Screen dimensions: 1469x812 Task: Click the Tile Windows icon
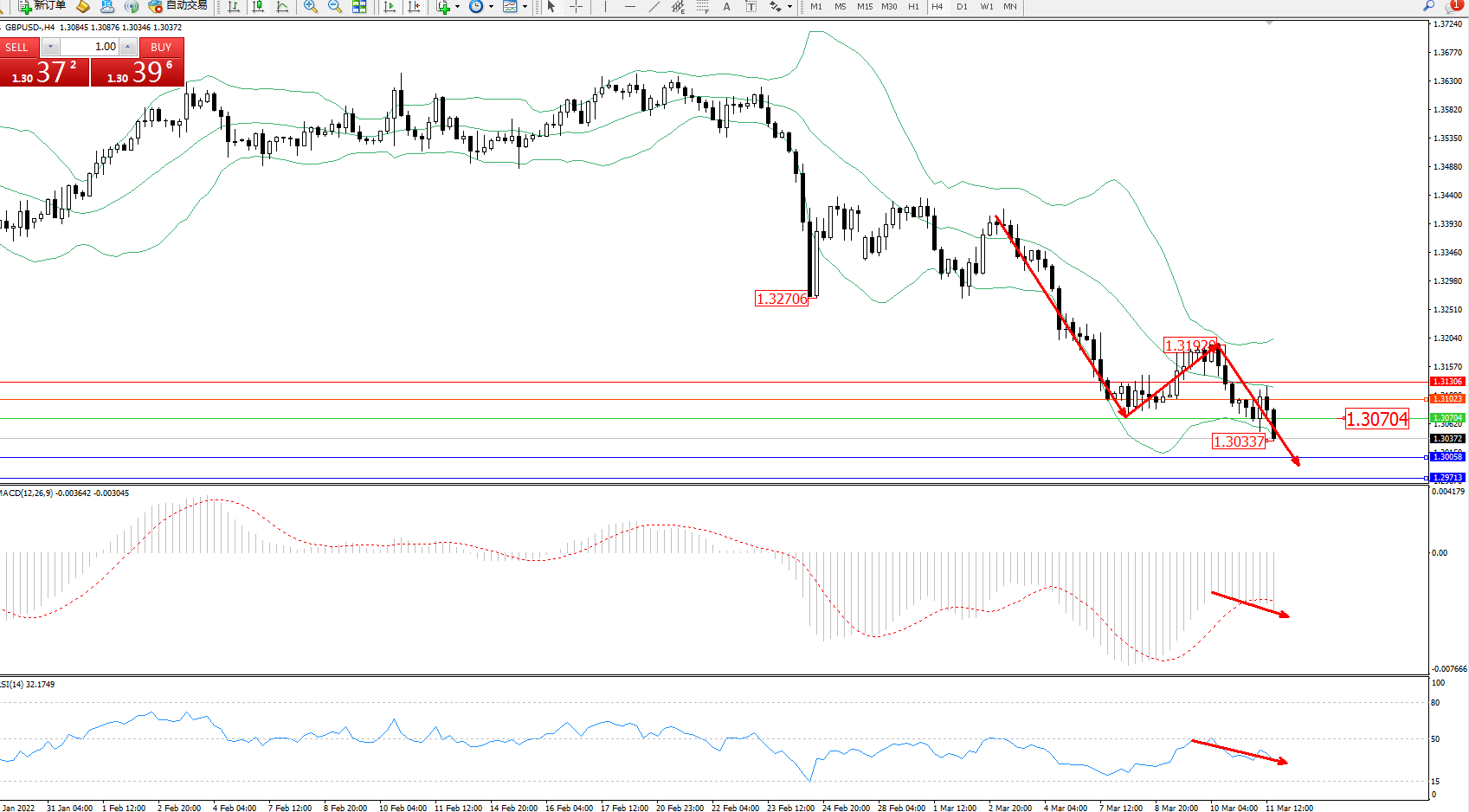pos(359,7)
